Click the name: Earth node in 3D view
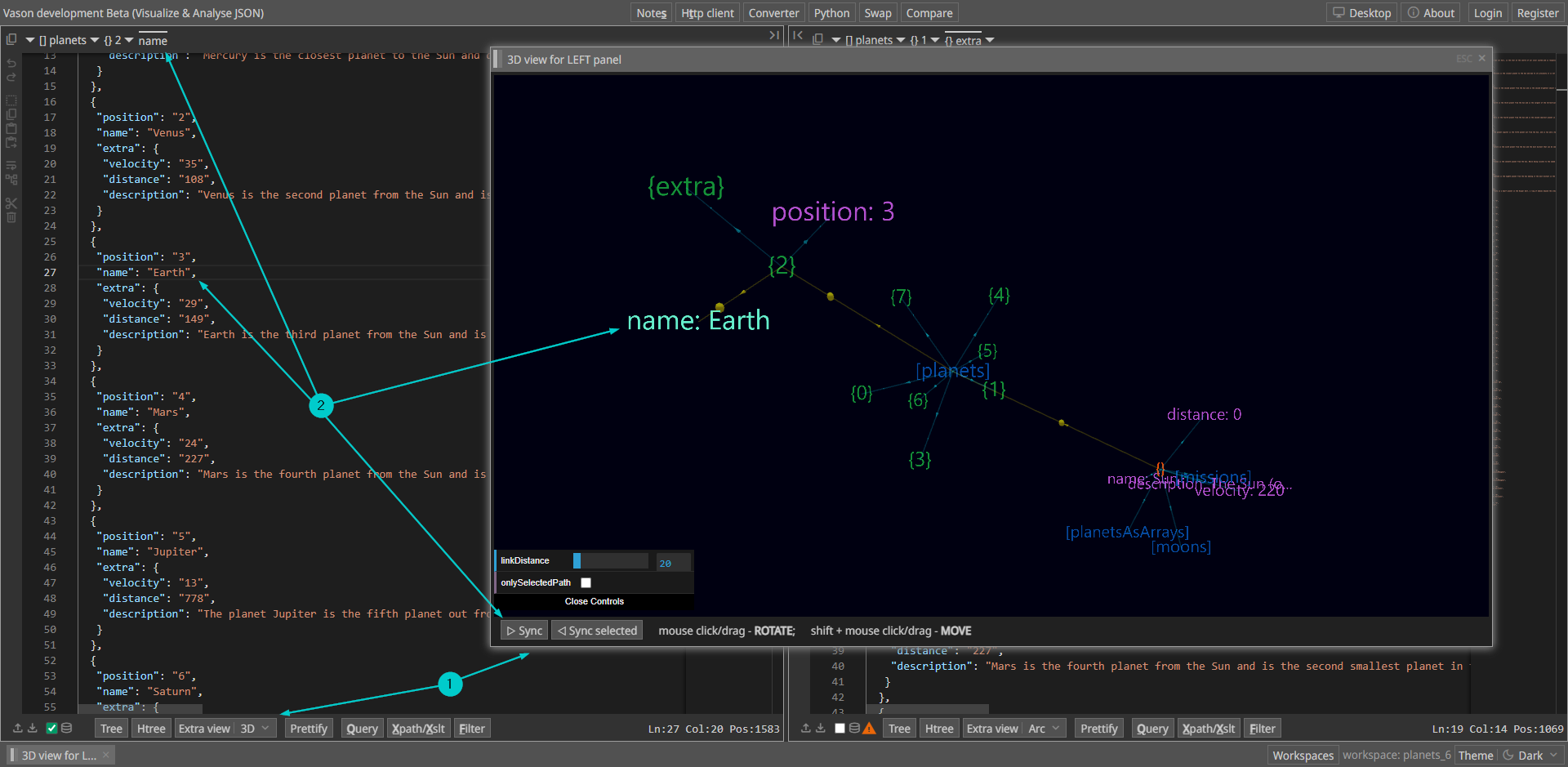Screen dimensions: 1568x767 [x=697, y=320]
